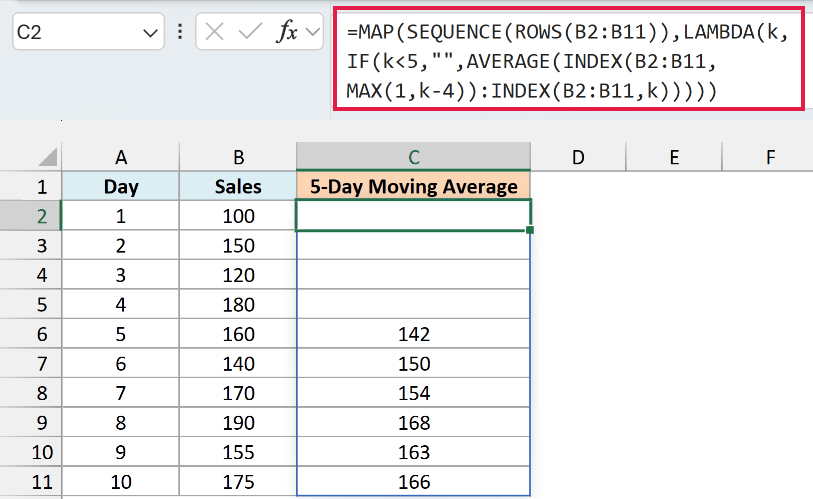
Task: Expand the fx options chevron
Action: [x=313, y=32]
